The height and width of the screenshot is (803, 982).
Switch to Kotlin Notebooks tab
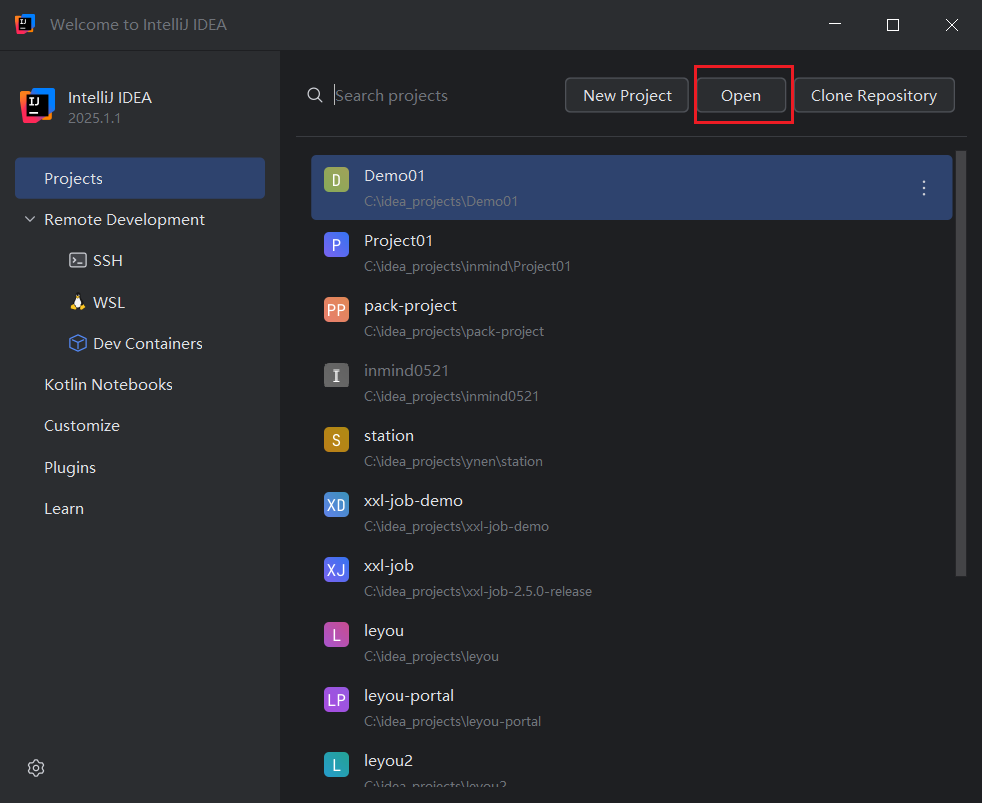[108, 385]
